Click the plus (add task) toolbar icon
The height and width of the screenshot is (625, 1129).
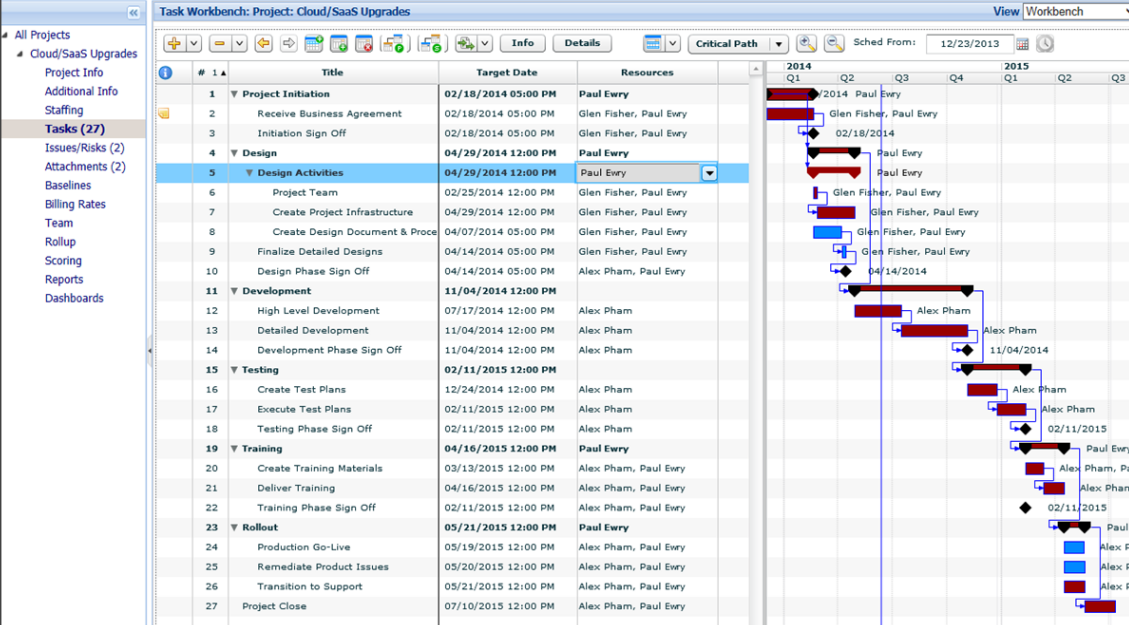pyautogui.click(x=174, y=43)
